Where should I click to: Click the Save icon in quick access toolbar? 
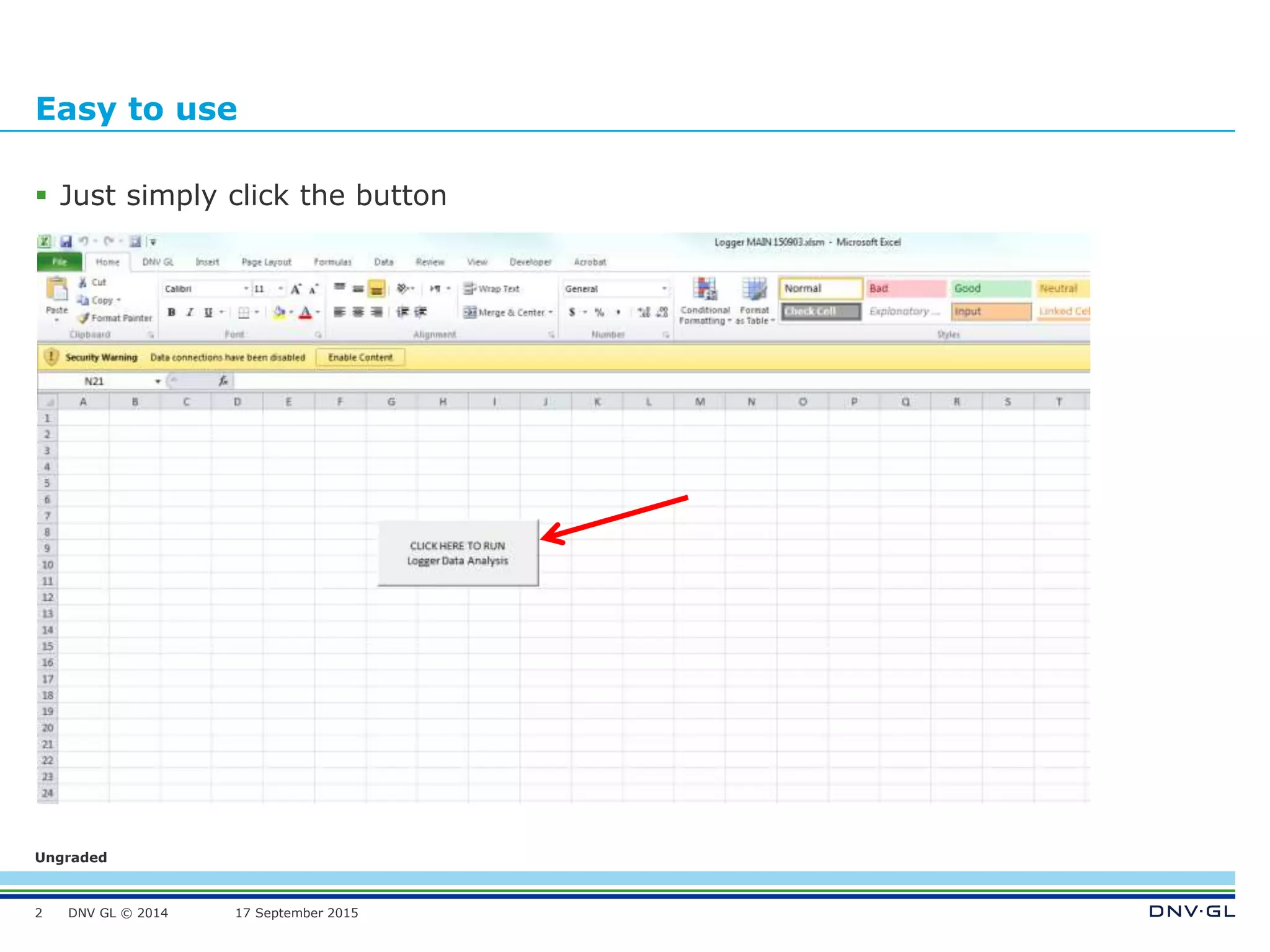coord(66,242)
